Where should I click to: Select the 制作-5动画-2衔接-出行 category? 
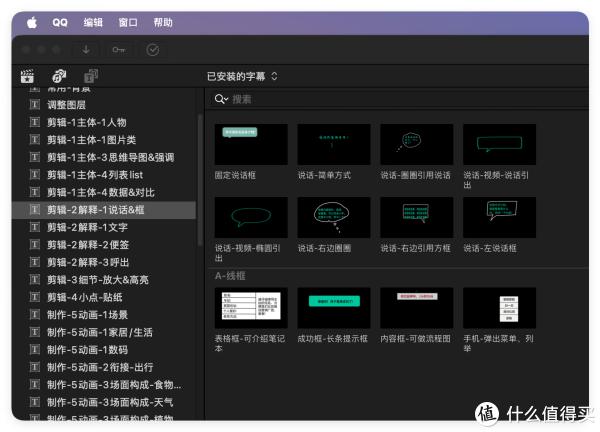coord(104,367)
